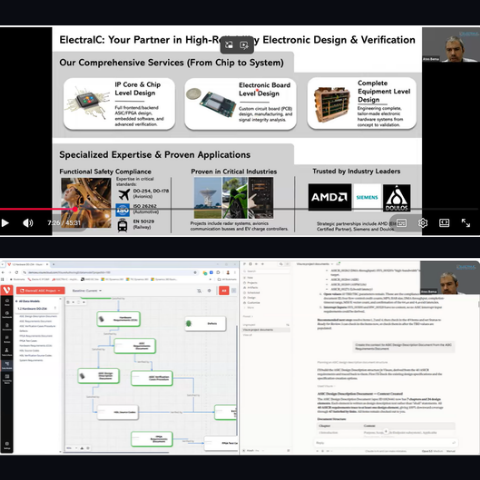Go back in the browser
Image resolution: width=480 pixels, height=480 pixels.
(x=3, y=272)
